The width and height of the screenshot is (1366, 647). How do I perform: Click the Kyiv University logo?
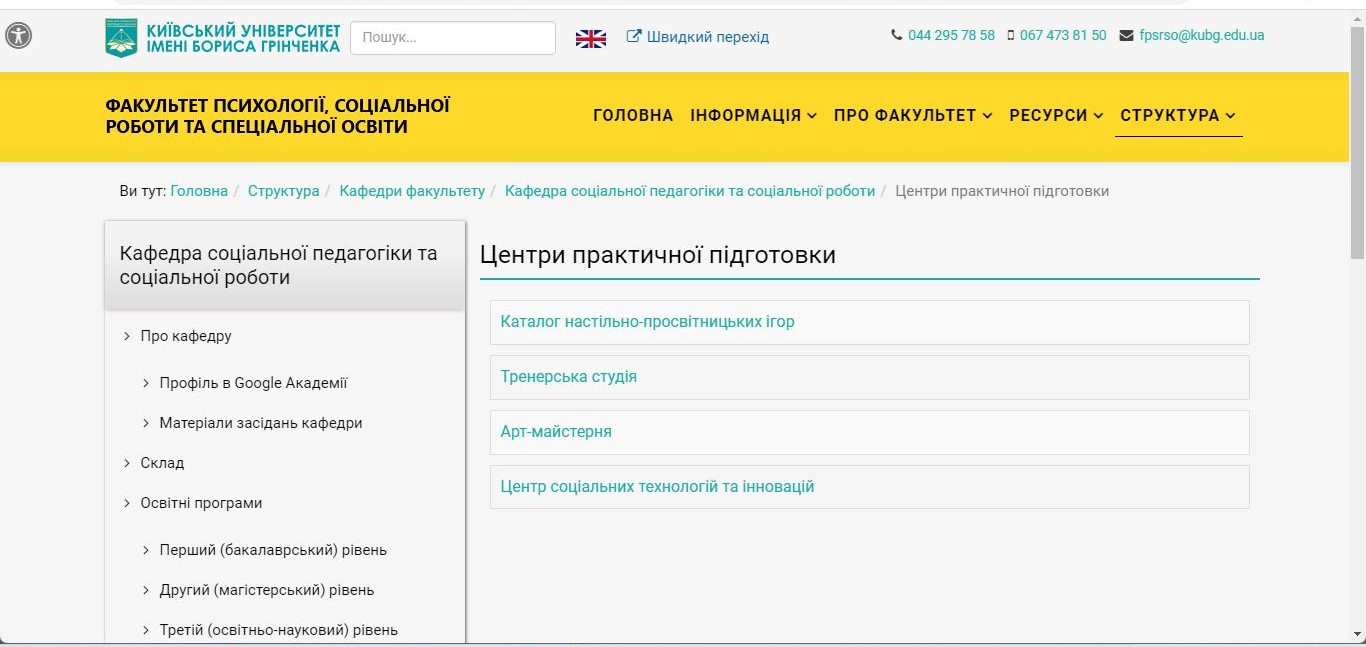[x=121, y=38]
